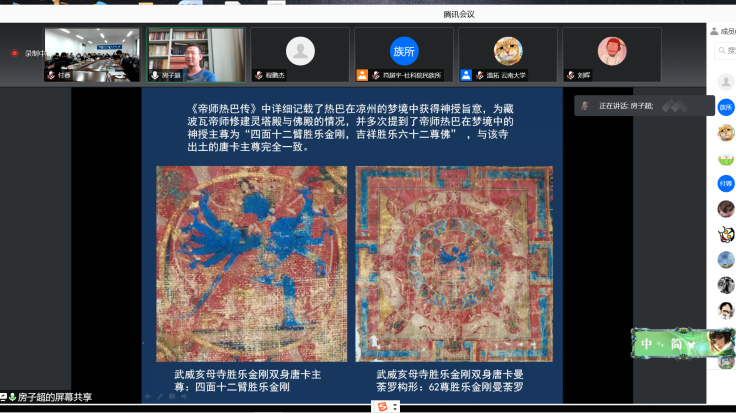
Task: Click the blue person icon beside 温拓
Action: coord(466,75)
